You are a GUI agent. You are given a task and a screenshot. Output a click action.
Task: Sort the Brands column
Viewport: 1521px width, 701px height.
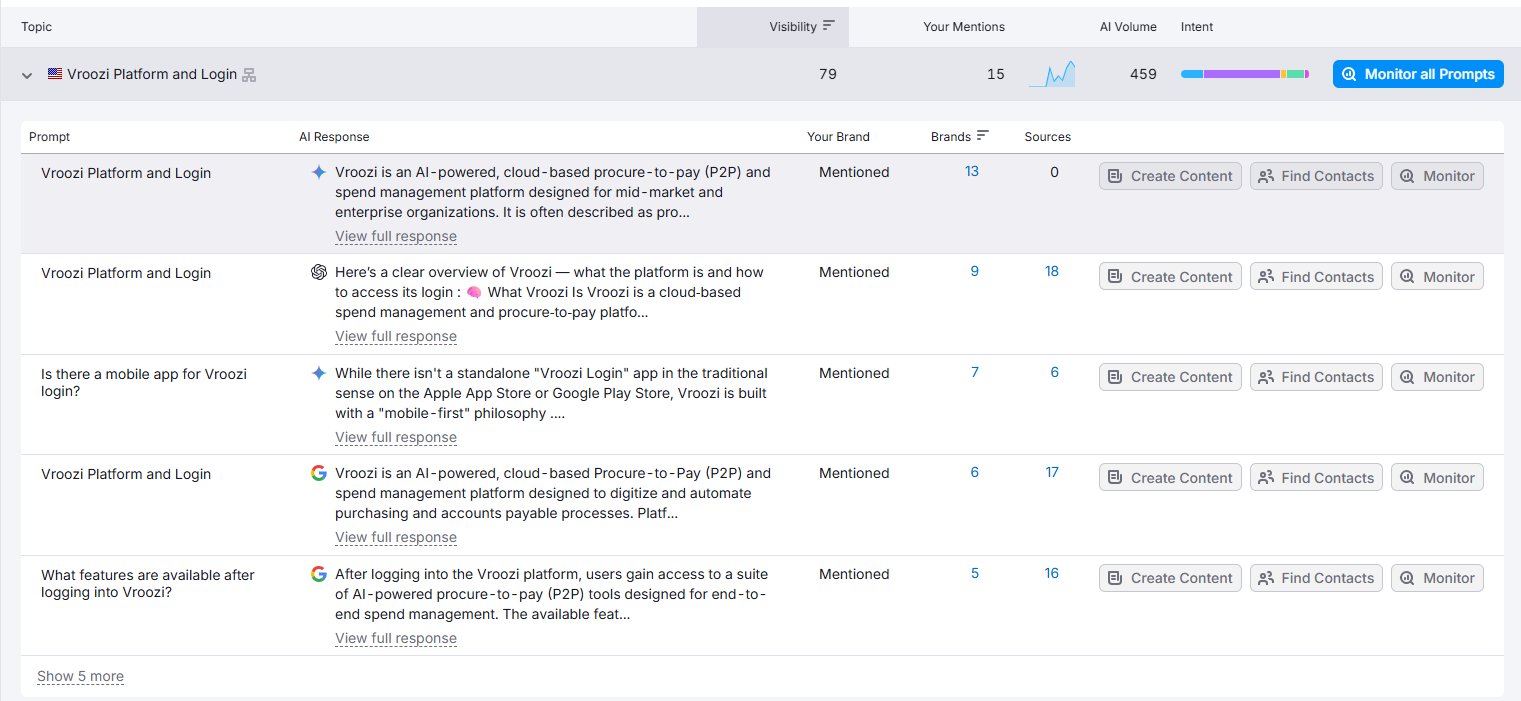(x=959, y=136)
